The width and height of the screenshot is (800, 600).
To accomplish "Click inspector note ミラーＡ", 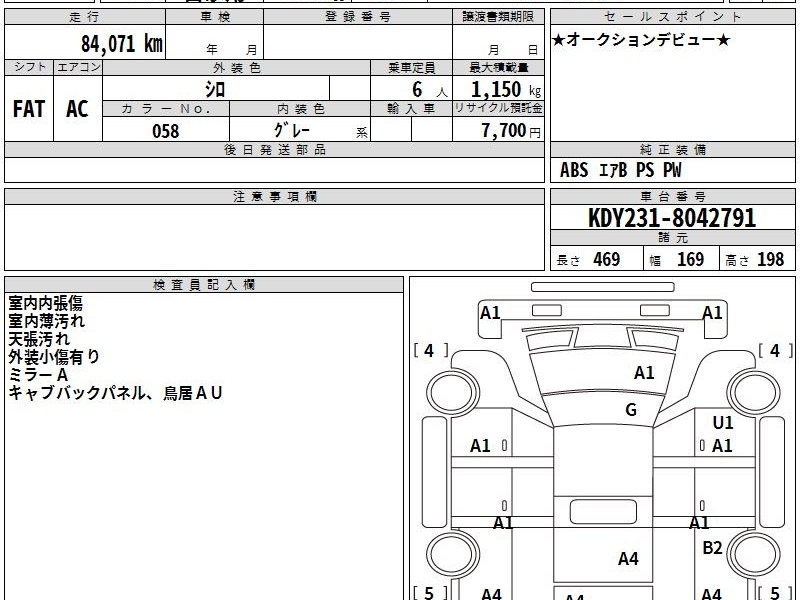I will click(38, 375).
